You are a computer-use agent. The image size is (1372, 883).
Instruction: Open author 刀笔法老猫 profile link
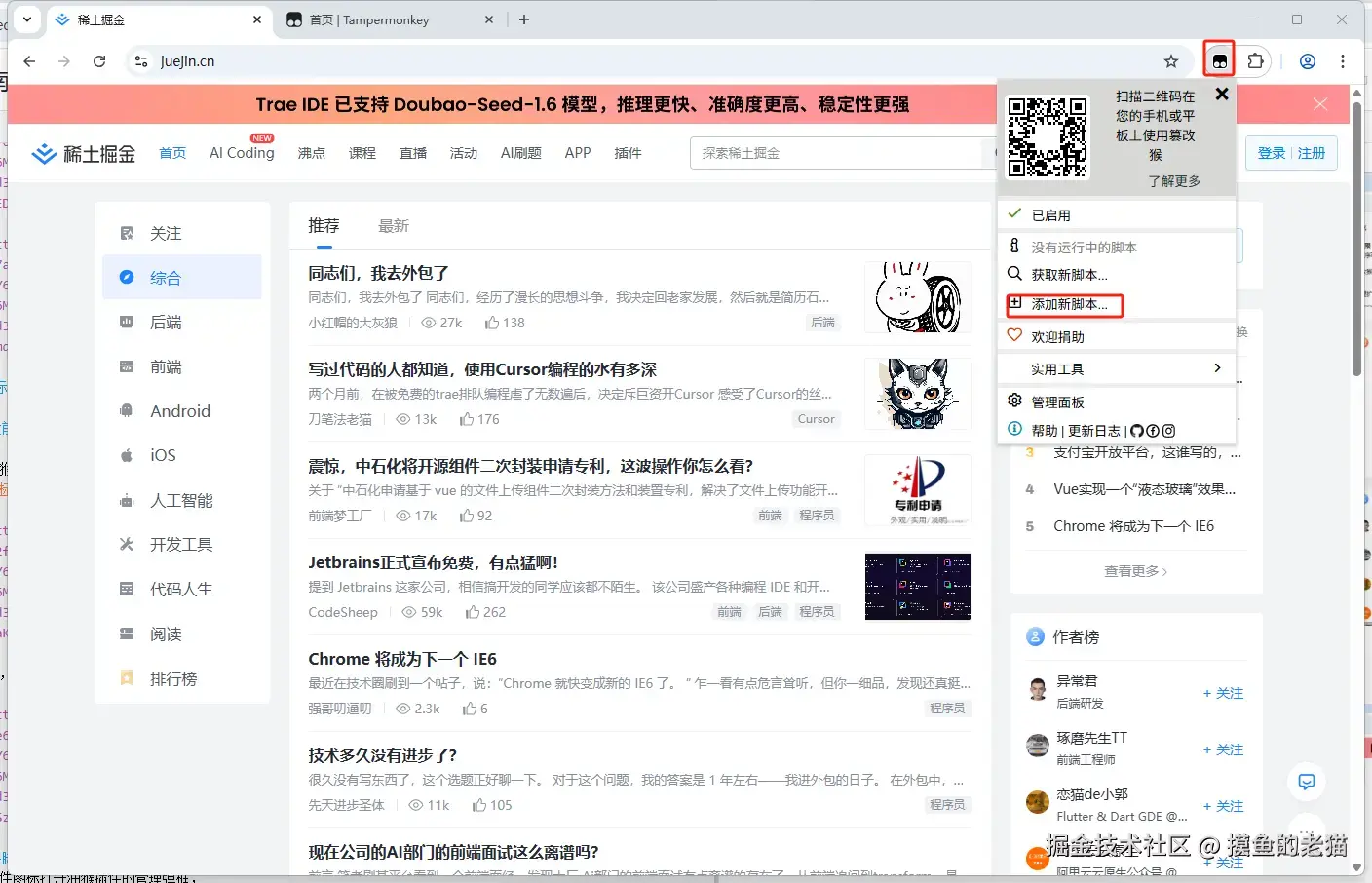pos(340,419)
